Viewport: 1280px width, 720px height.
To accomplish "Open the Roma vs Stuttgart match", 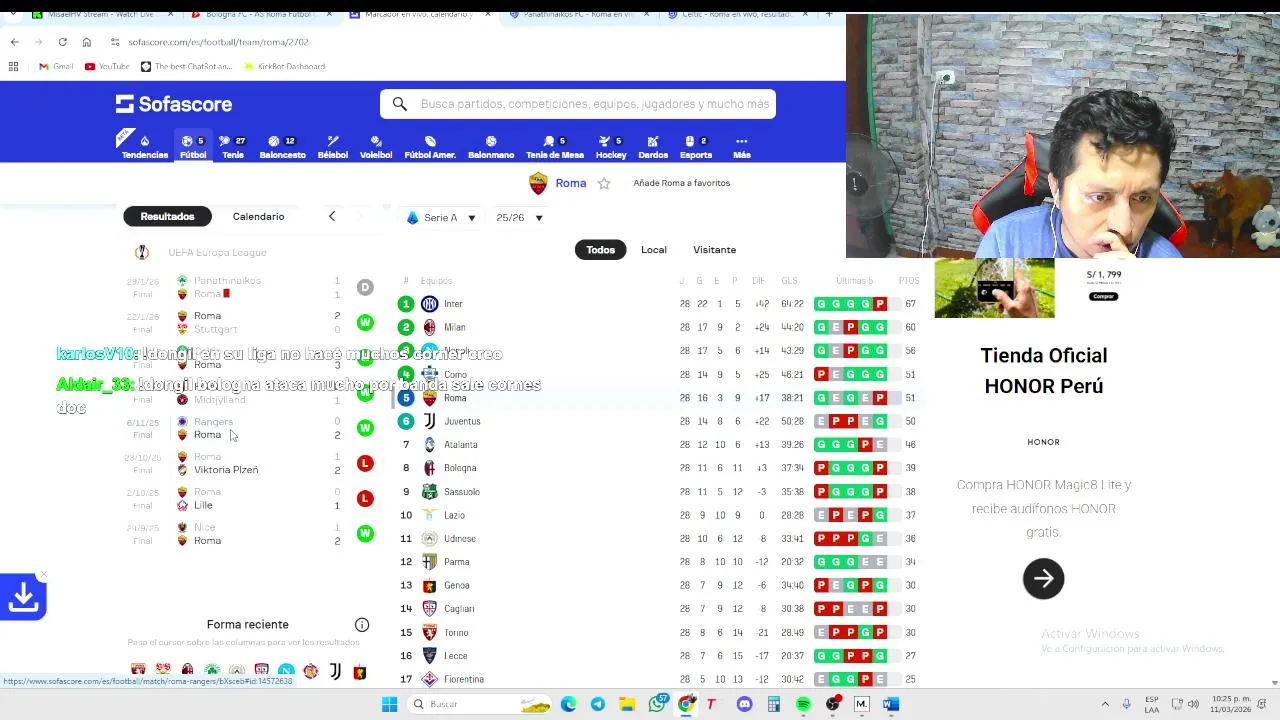I will [x=250, y=322].
